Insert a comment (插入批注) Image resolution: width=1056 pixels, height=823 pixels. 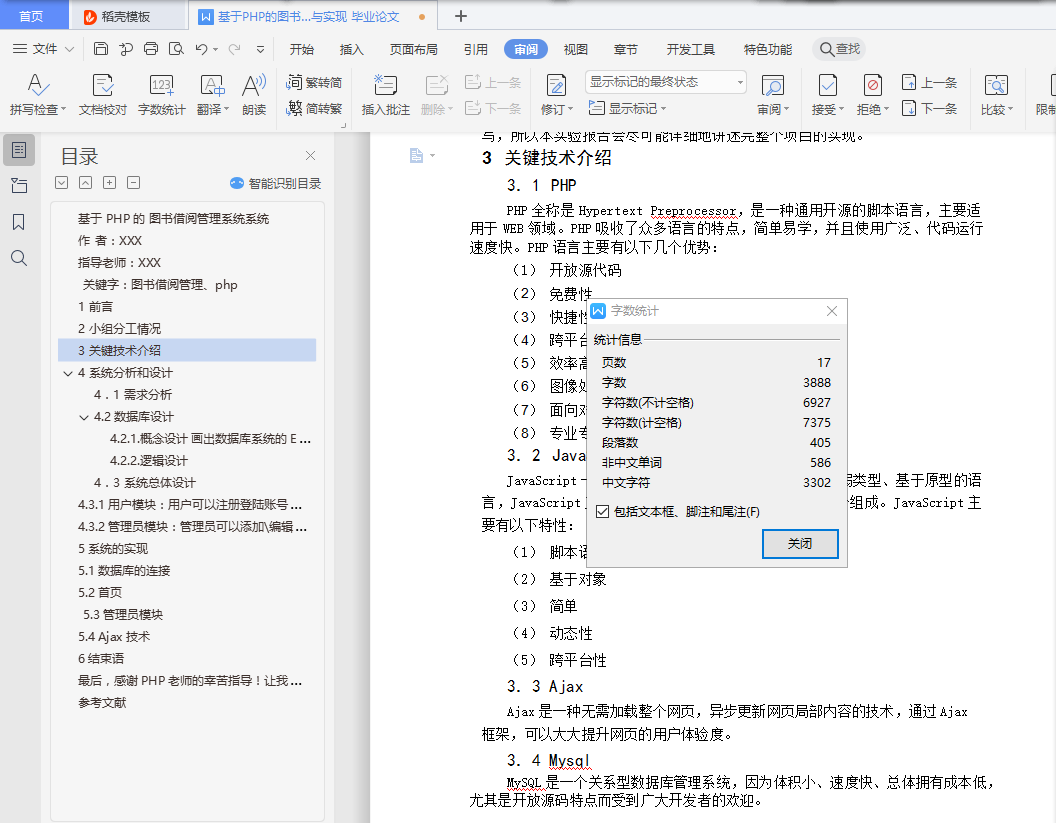(x=385, y=94)
